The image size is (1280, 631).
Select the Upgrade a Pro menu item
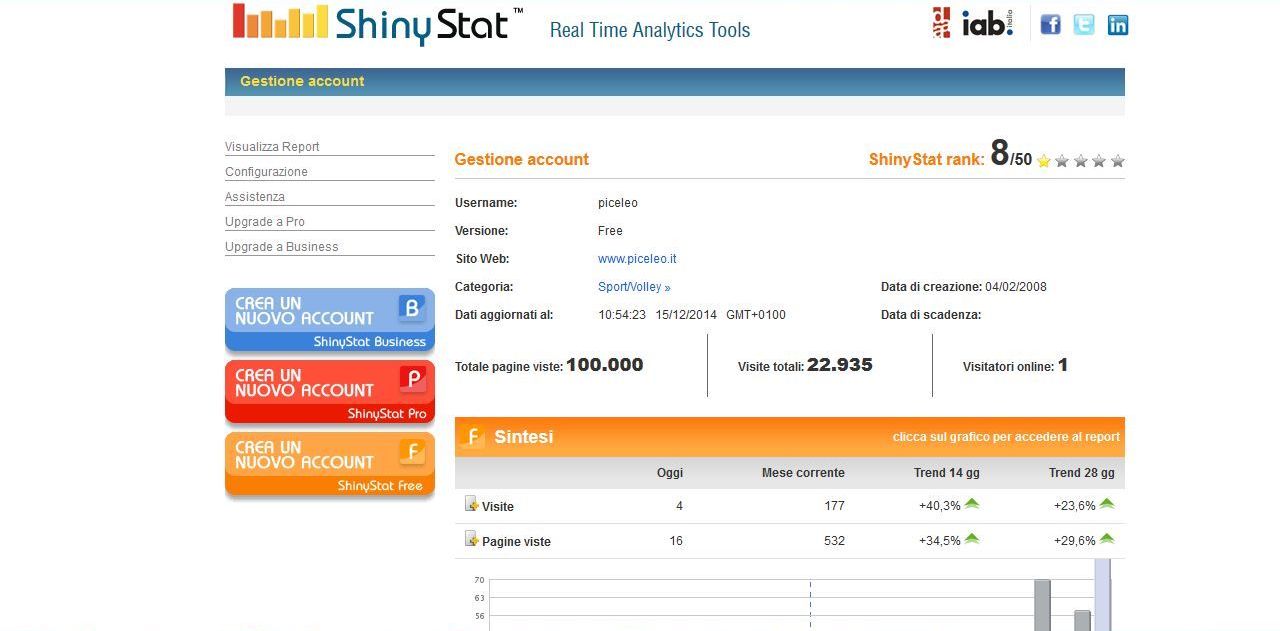[x=265, y=221]
